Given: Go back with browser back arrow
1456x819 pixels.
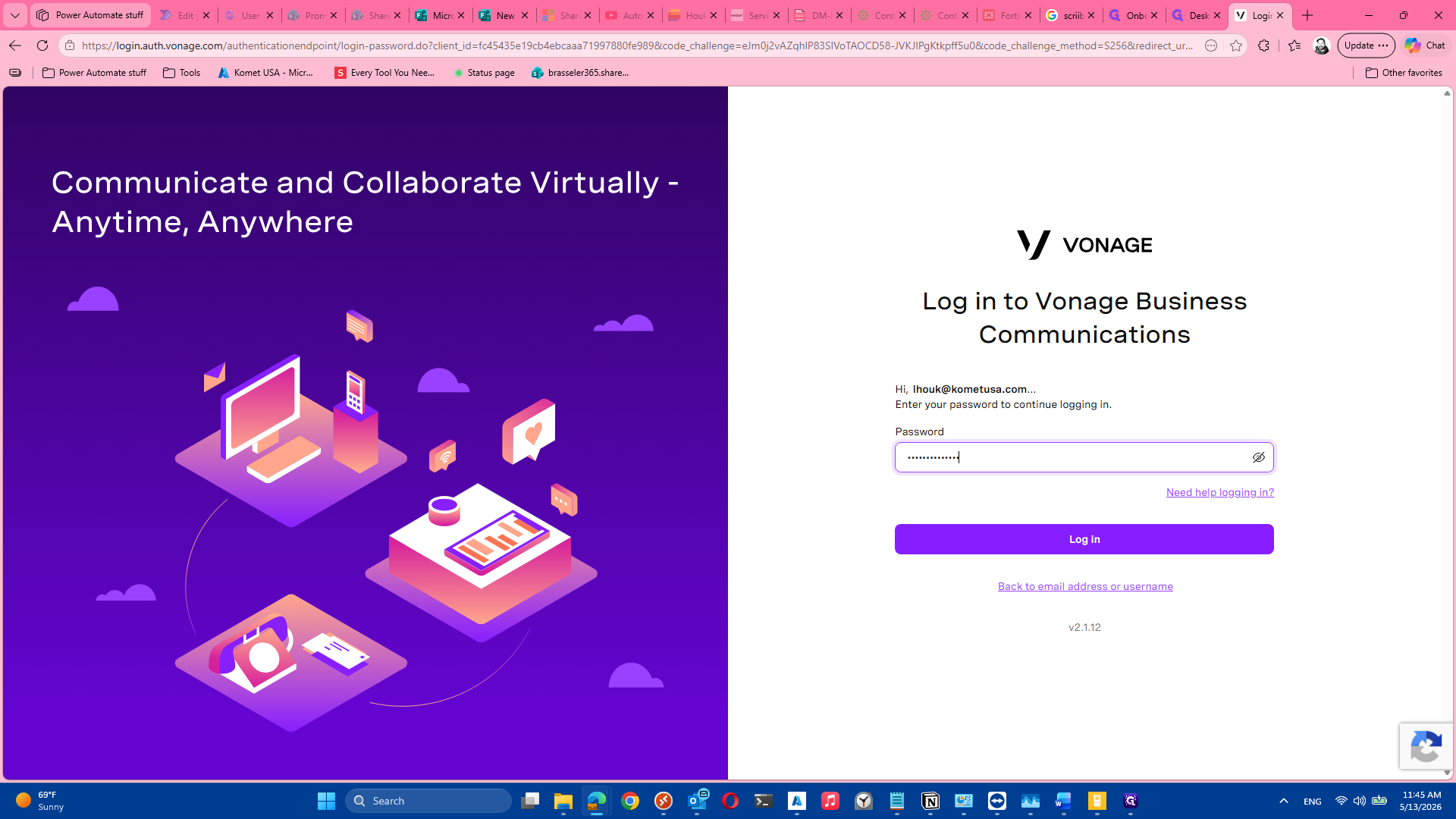Looking at the screenshot, I should 15,45.
